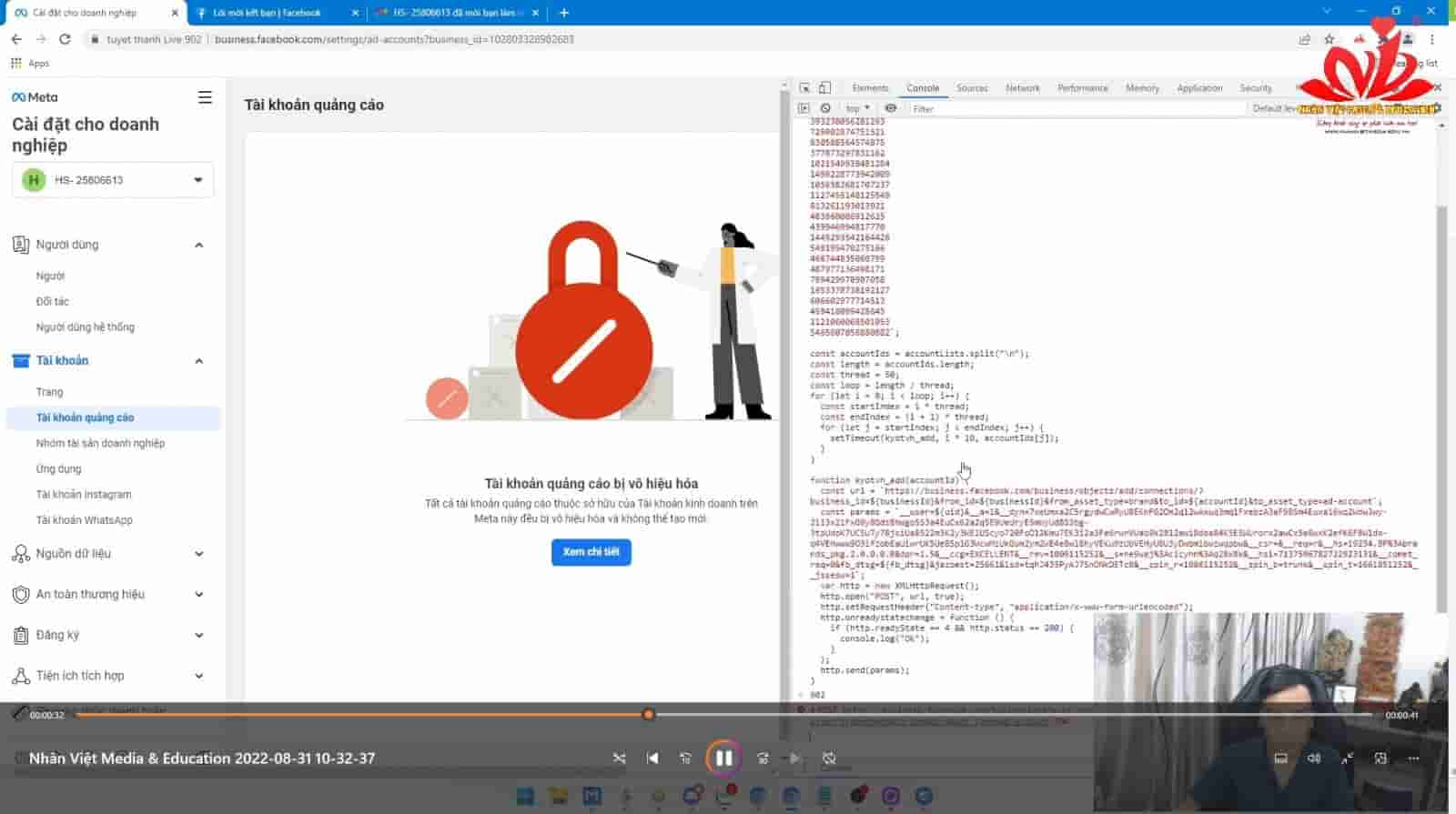The width and height of the screenshot is (1456, 814).
Task: Click the shuffle icon in player controls
Action: 620,758
